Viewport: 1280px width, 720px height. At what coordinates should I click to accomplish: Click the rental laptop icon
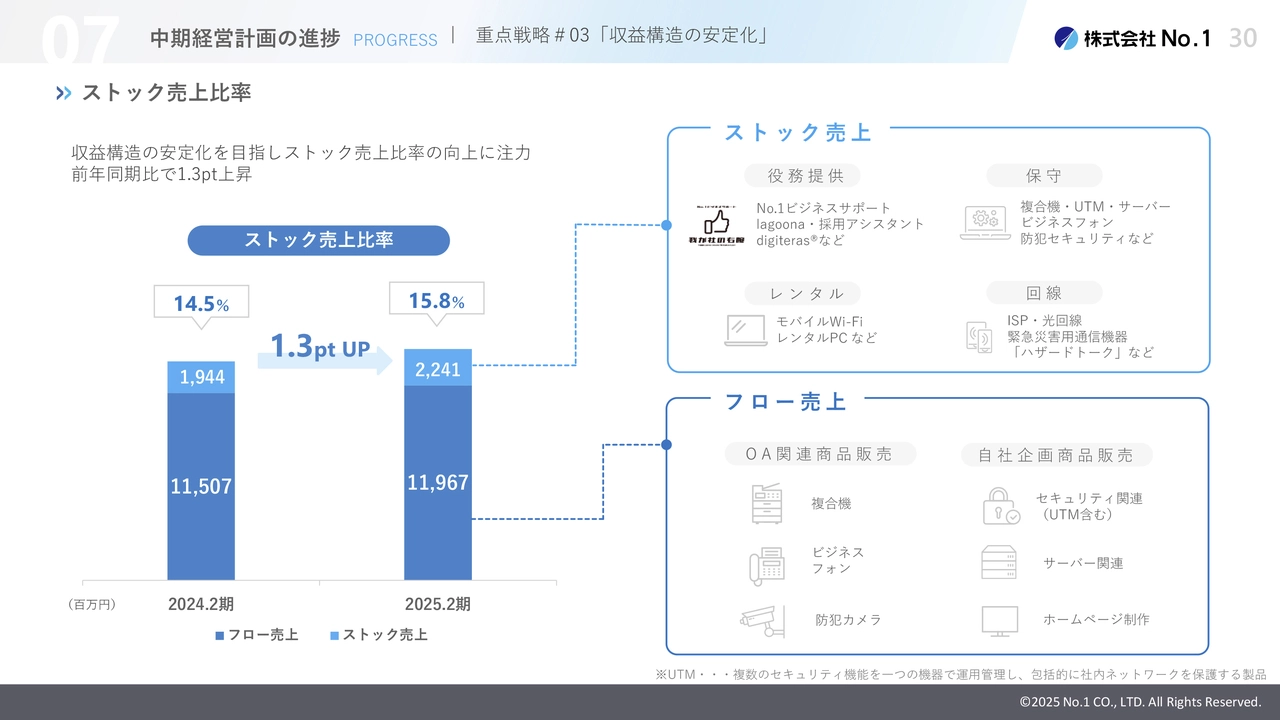[746, 330]
